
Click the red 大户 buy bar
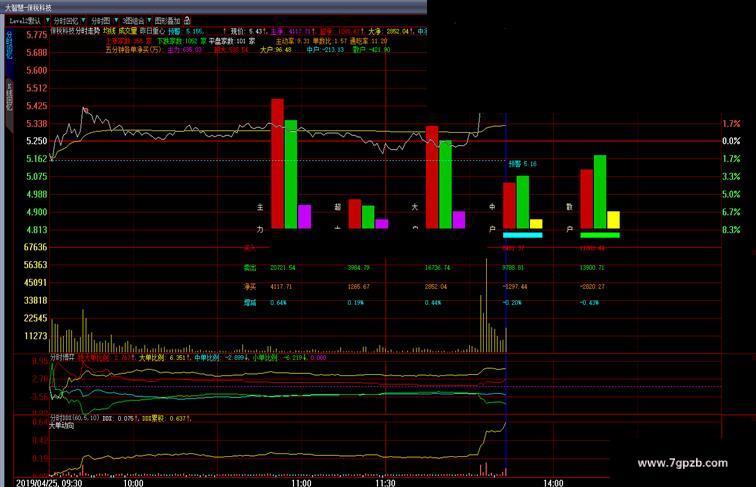(432, 177)
